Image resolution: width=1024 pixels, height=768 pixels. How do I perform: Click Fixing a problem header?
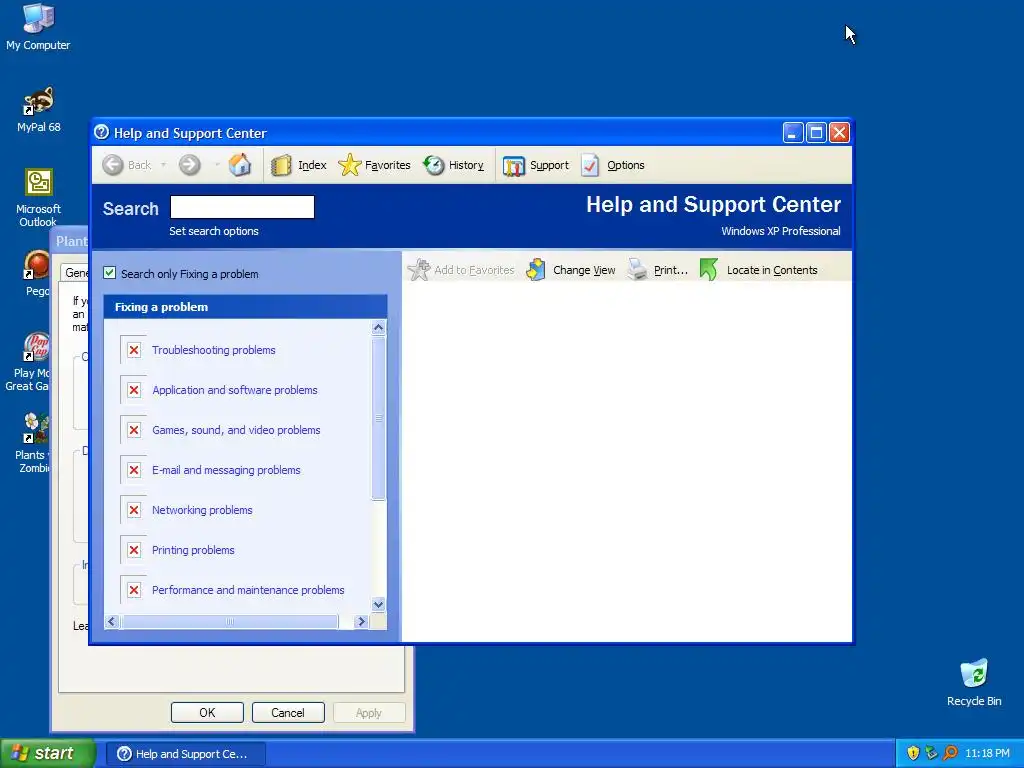[x=246, y=307]
